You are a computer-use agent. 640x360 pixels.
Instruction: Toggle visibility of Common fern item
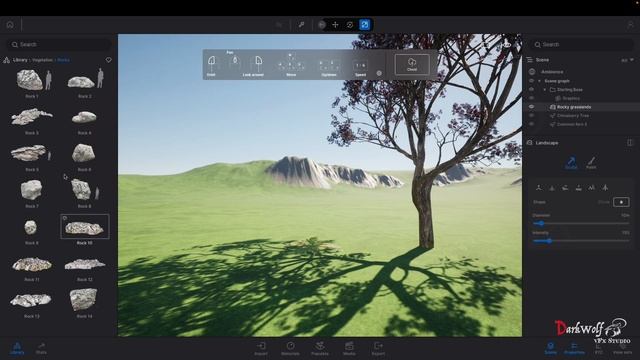pos(531,124)
